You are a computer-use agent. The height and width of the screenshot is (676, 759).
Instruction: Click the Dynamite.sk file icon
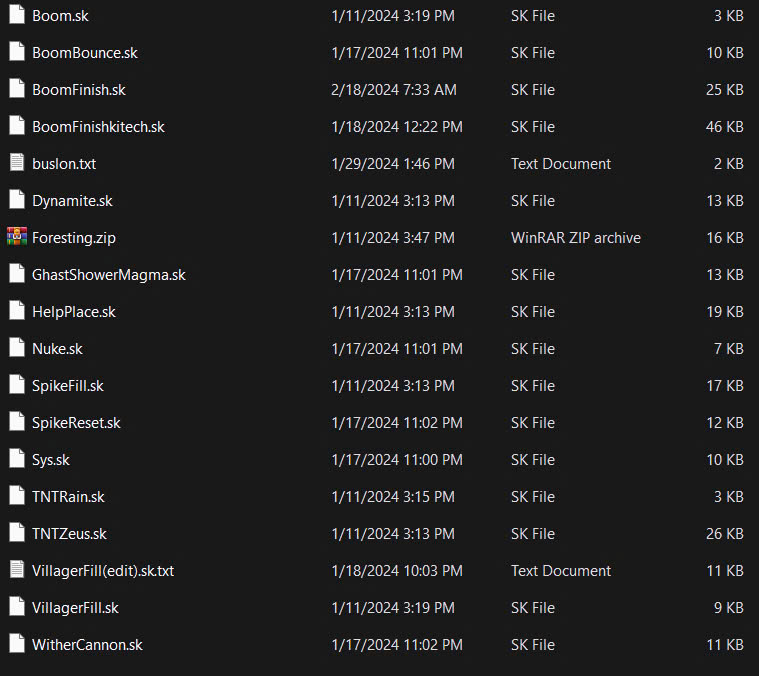coord(16,200)
